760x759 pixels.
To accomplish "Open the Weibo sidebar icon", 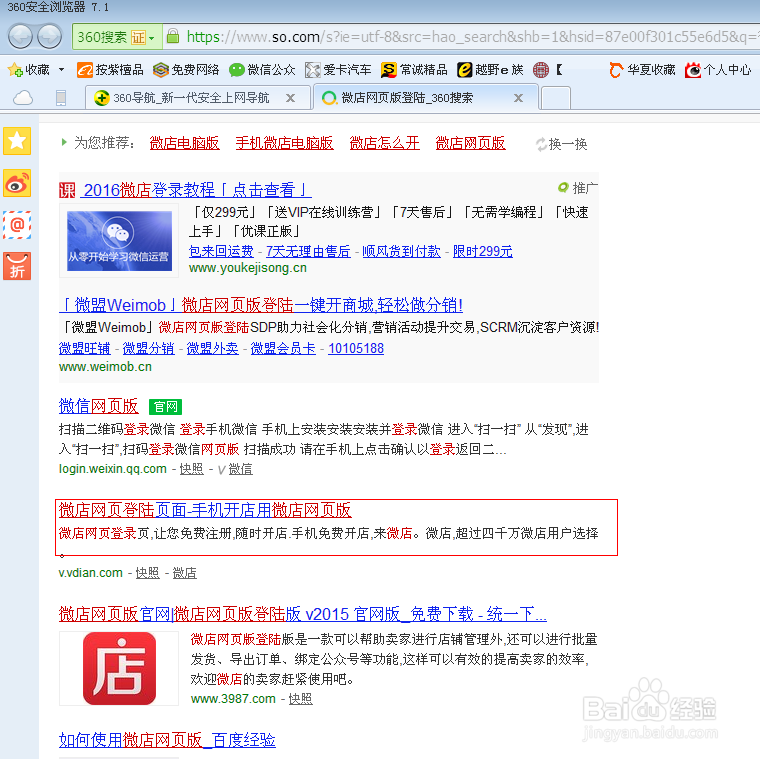I will point(17,183).
